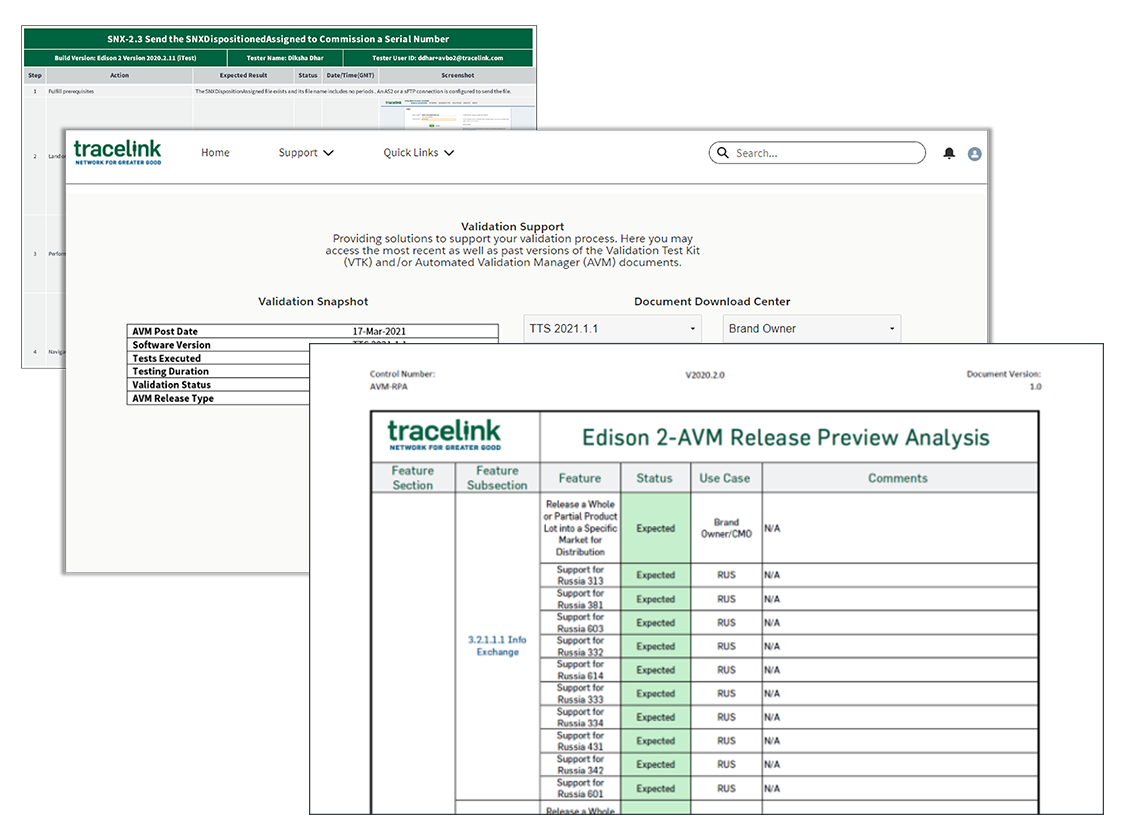The width and height of the screenshot is (1133, 832).
Task: Click the Fulfill prerequisites action in step 1
Action: tap(71, 92)
